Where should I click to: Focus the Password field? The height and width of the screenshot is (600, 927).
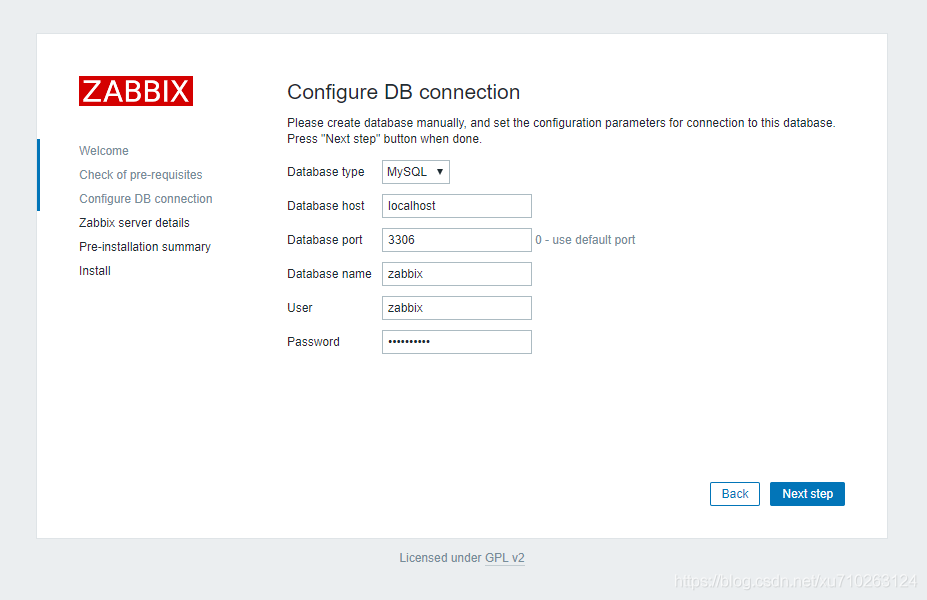pyautogui.click(x=456, y=342)
